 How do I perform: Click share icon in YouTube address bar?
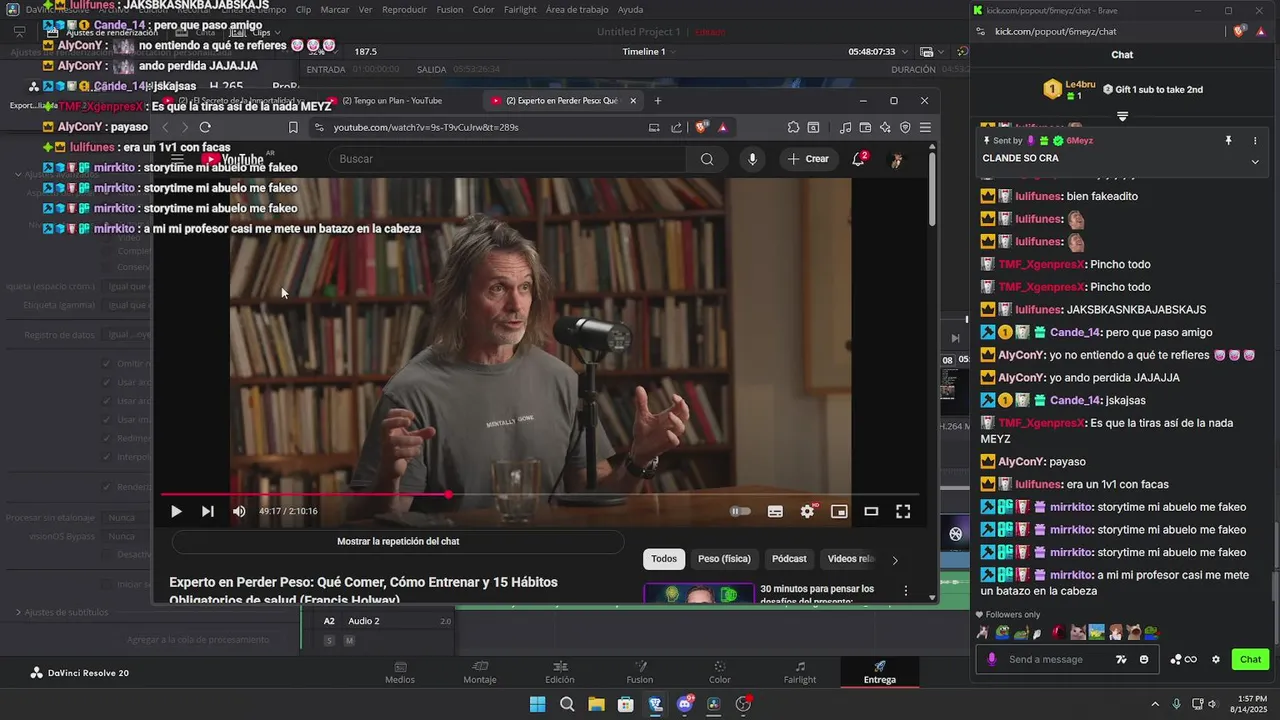click(x=676, y=127)
